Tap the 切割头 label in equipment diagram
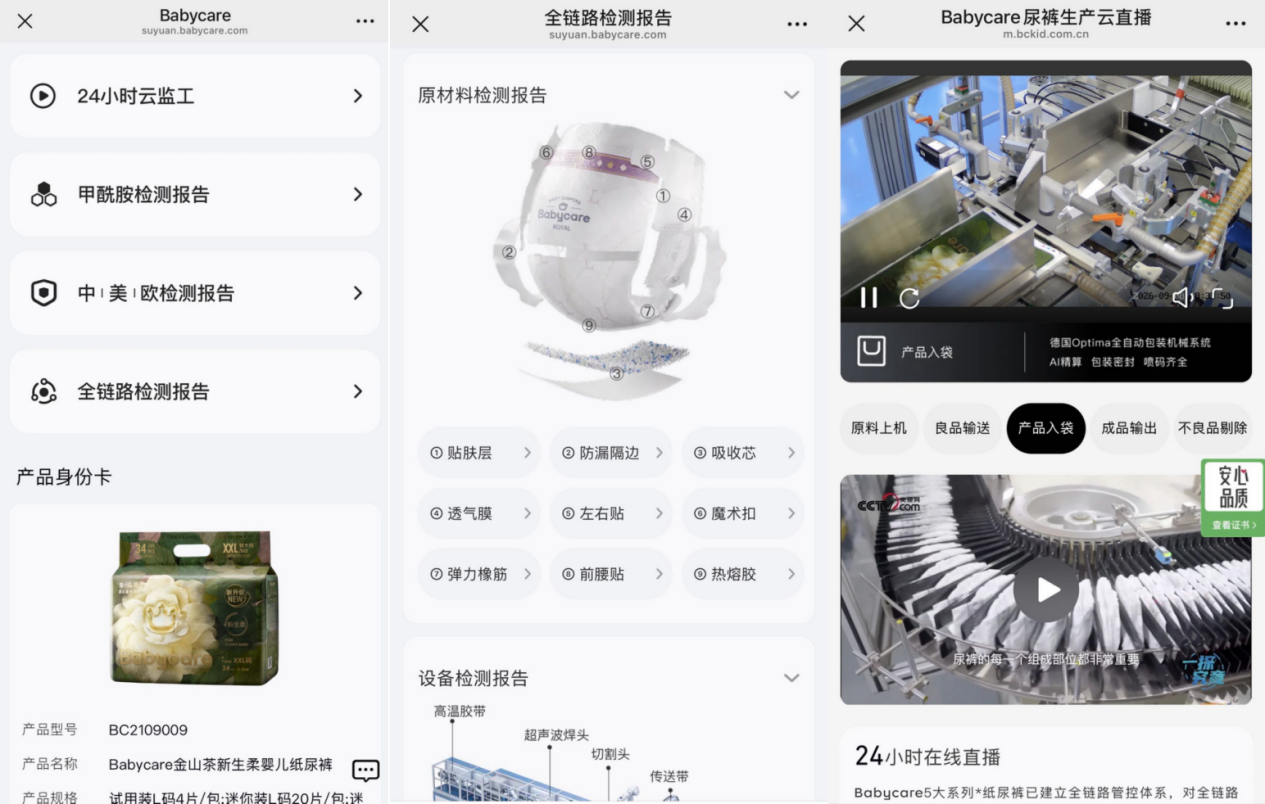Viewport: 1265px width, 804px height. pyautogui.click(x=610, y=755)
